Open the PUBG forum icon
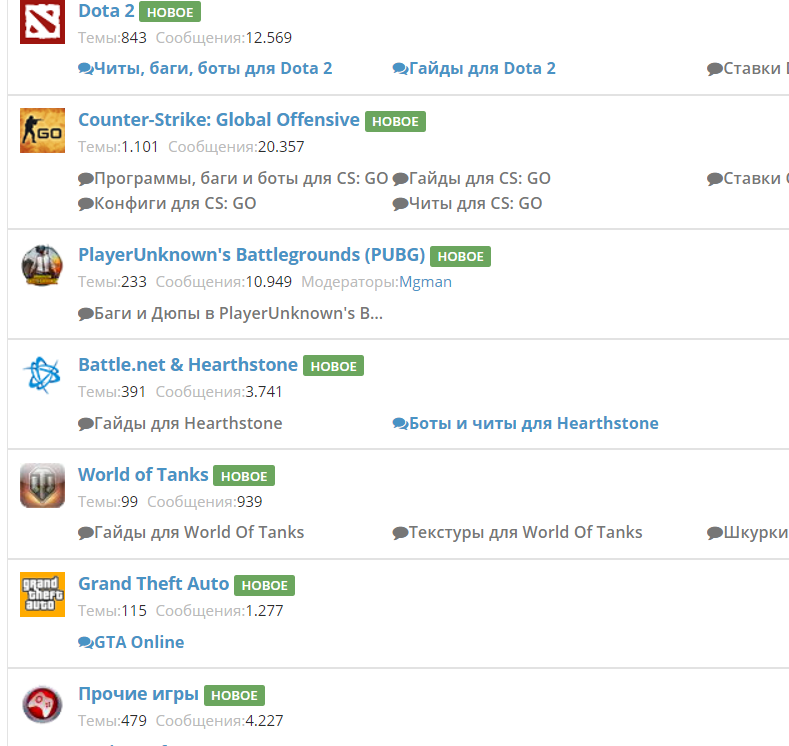The image size is (789, 746). point(42,265)
